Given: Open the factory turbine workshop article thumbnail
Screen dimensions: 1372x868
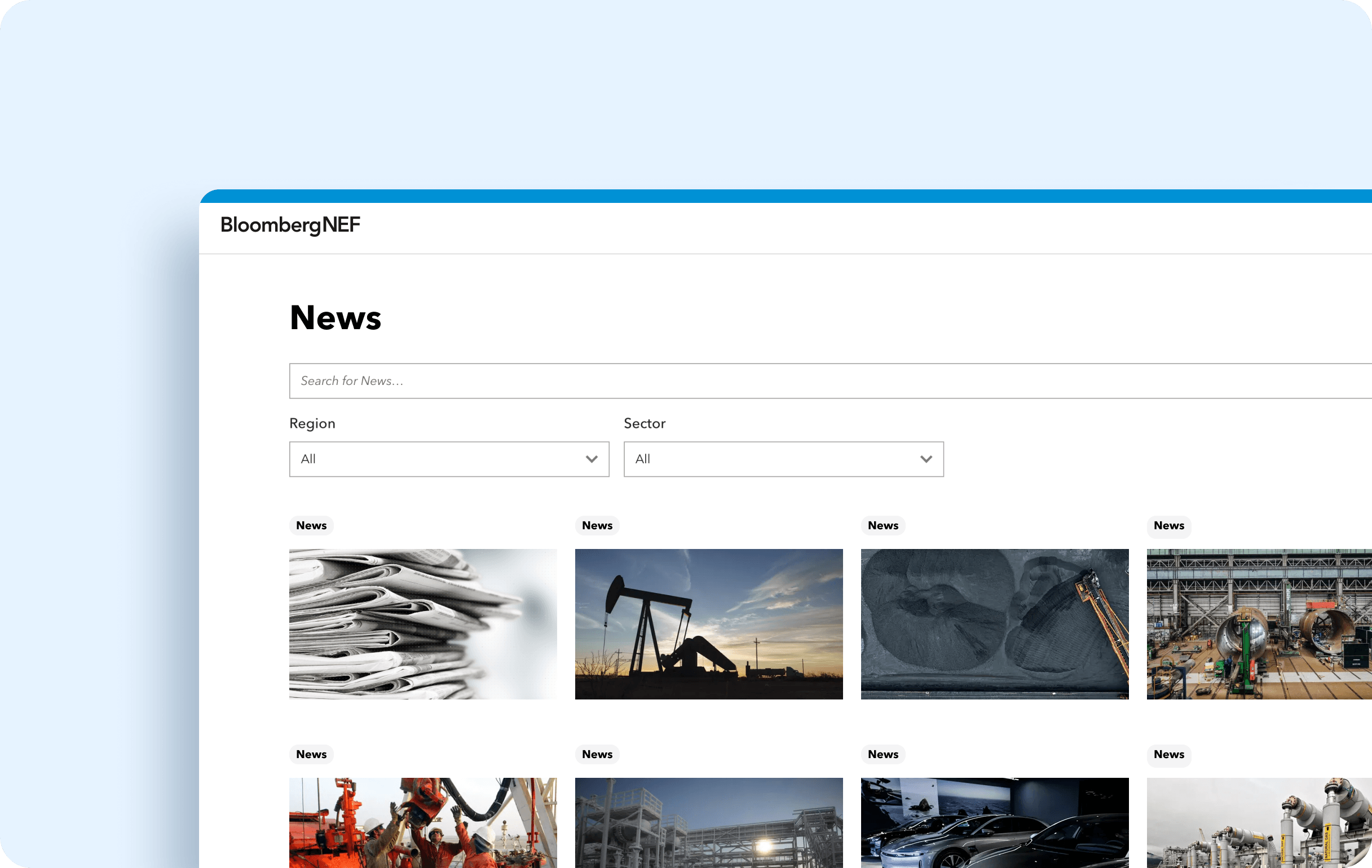Looking at the screenshot, I should pyautogui.click(x=1259, y=623).
